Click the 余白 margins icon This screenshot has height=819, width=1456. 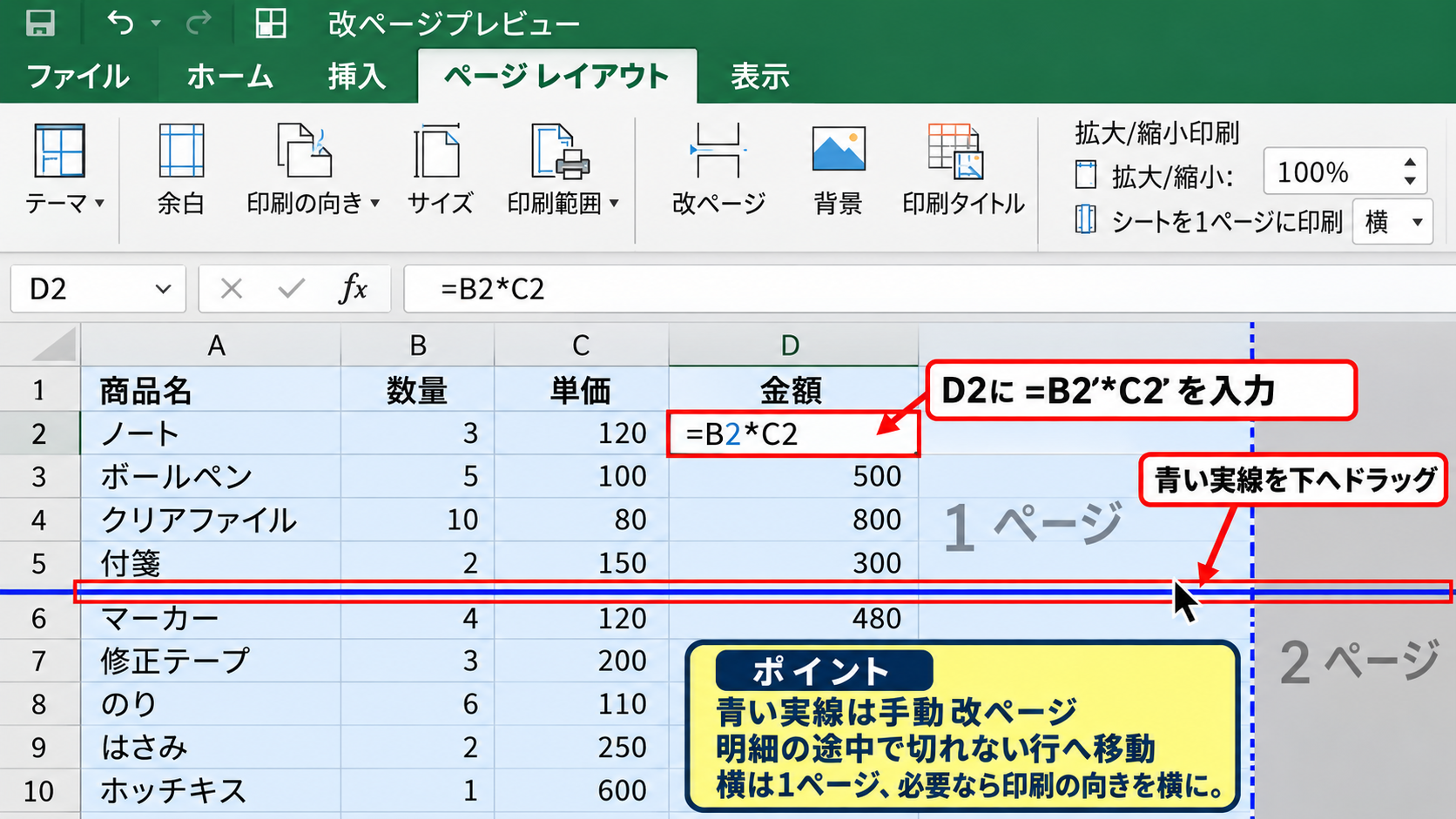[x=181, y=151]
